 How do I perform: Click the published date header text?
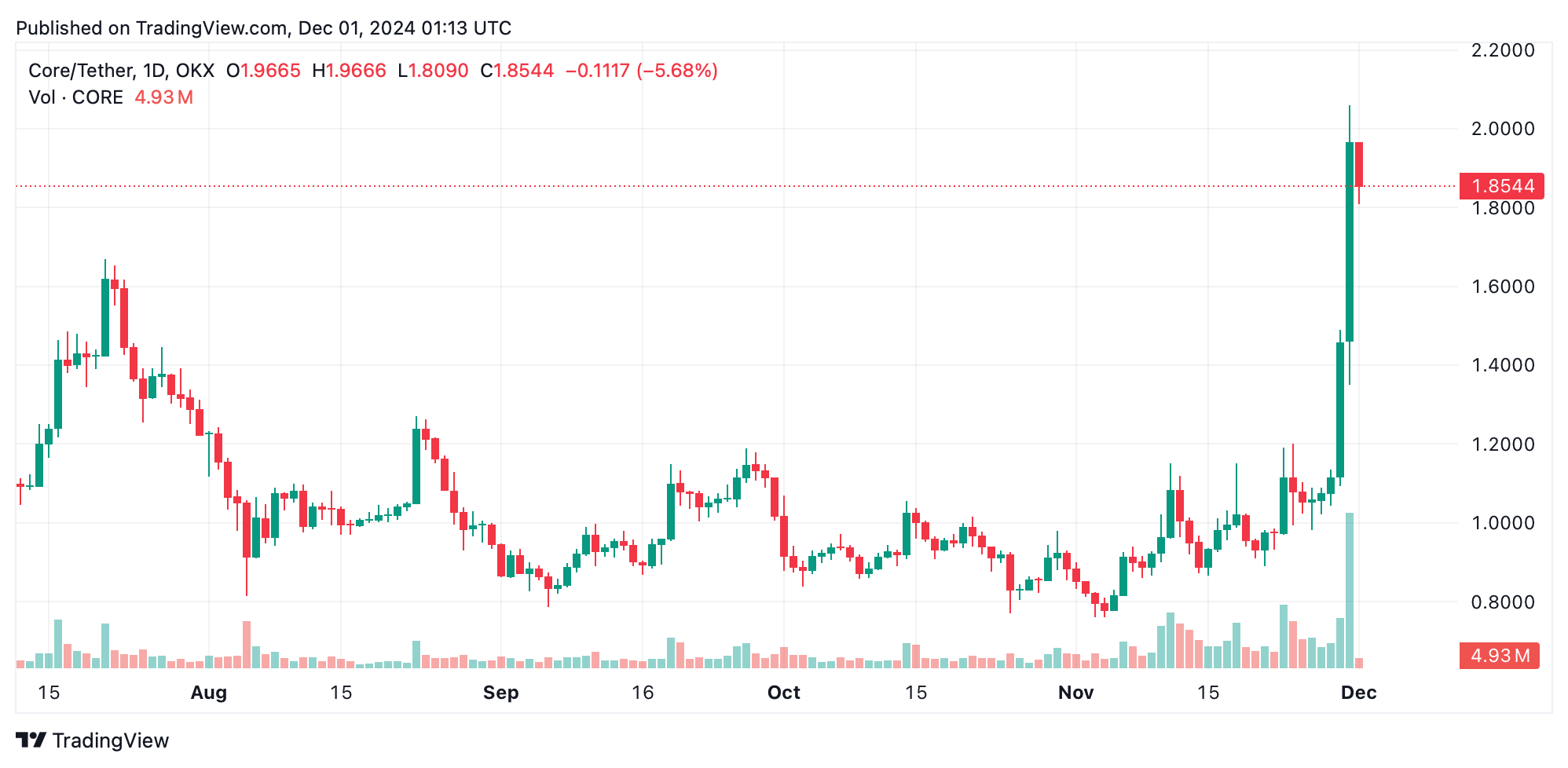[x=264, y=28]
